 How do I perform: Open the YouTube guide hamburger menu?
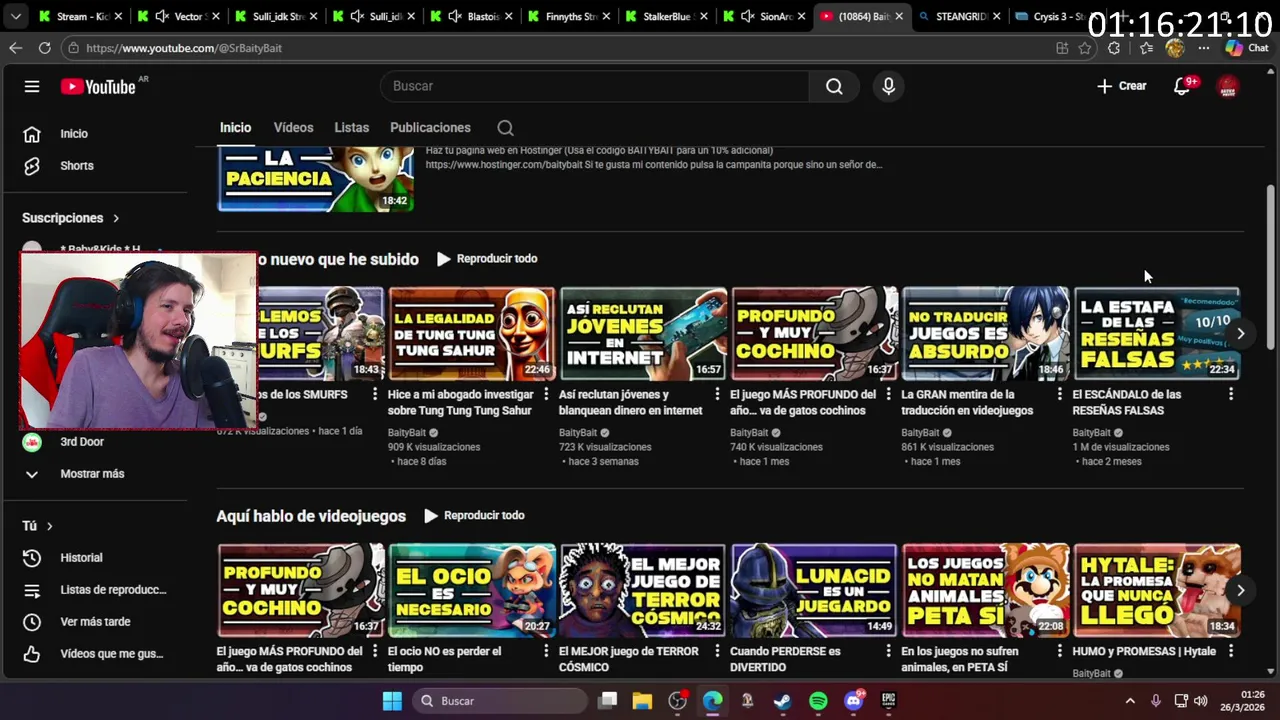tap(32, 86)
